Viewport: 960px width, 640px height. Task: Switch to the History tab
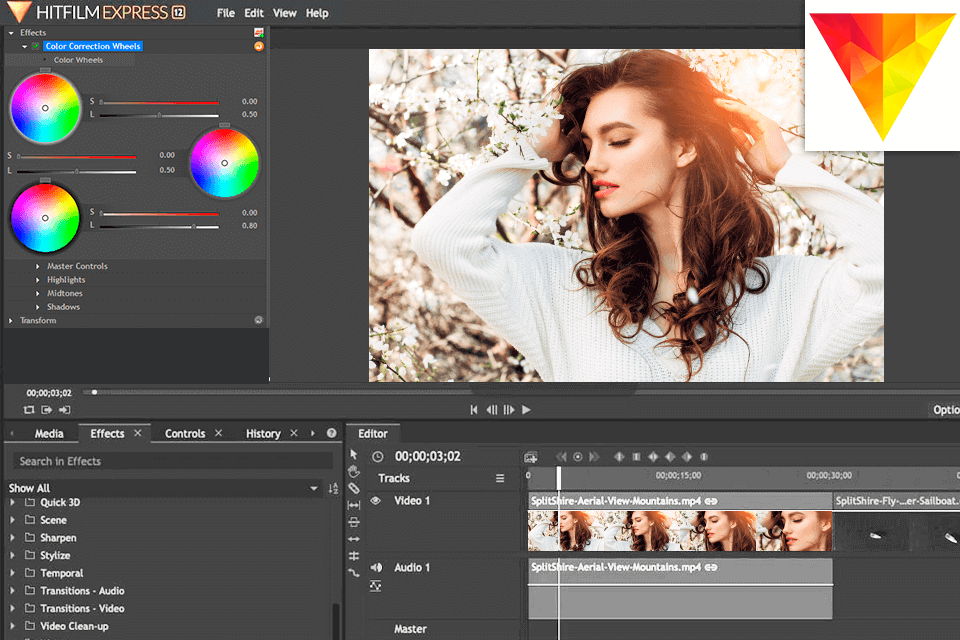click(x=263, y=434)
